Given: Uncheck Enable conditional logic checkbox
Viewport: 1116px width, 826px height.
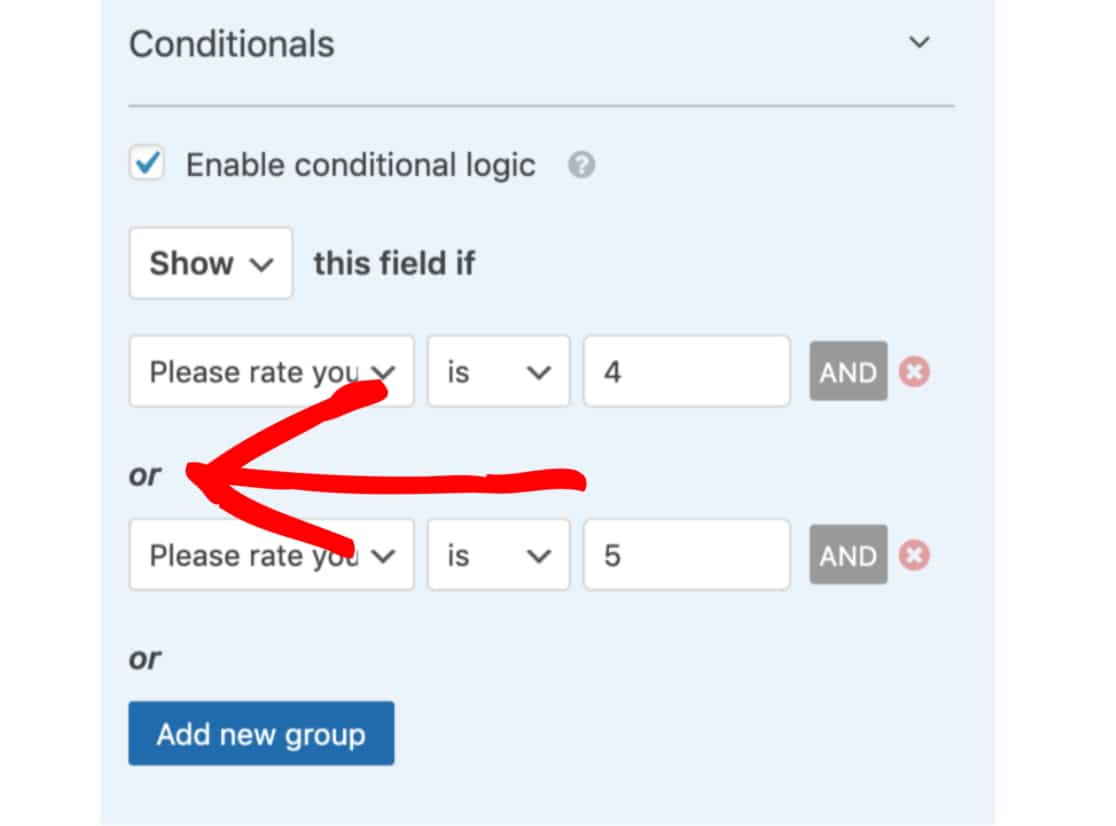Looking at the screenshot, I should tap(148, 164).
